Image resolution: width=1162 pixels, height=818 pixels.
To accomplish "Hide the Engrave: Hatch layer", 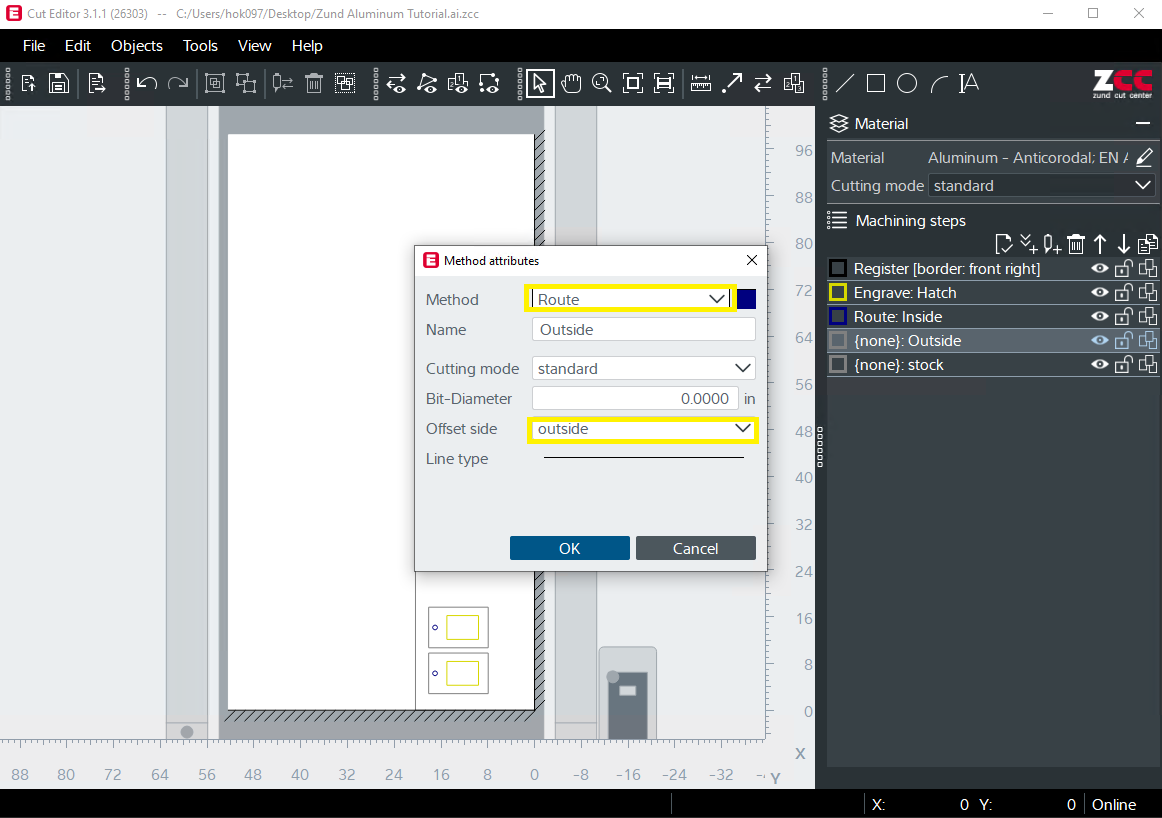I will click(1100, 293).
